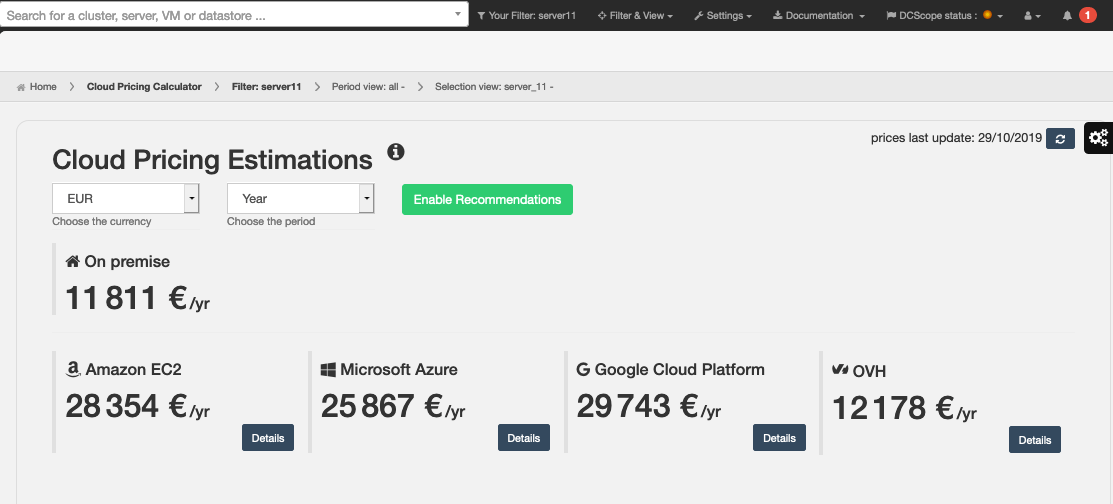Open Selection view: server_11 breadcrumb dropdown

point(494,87)
